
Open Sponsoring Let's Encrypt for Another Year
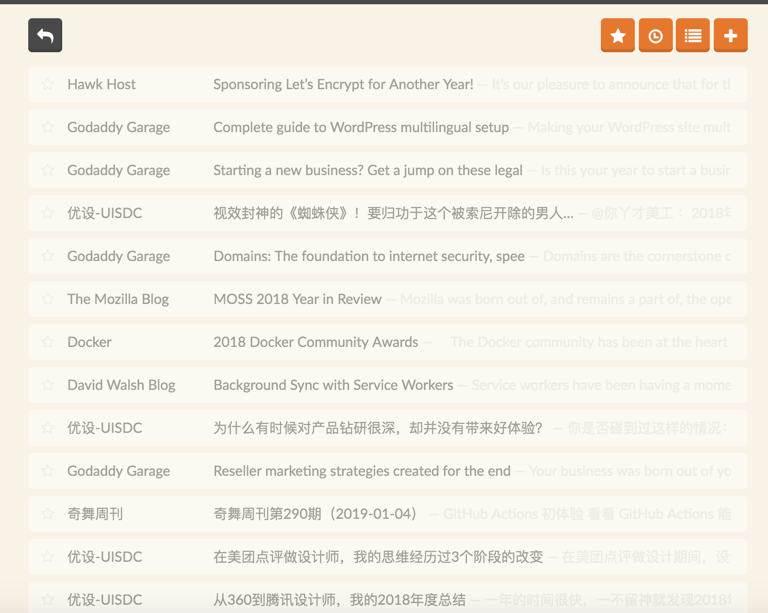[343, 84]
